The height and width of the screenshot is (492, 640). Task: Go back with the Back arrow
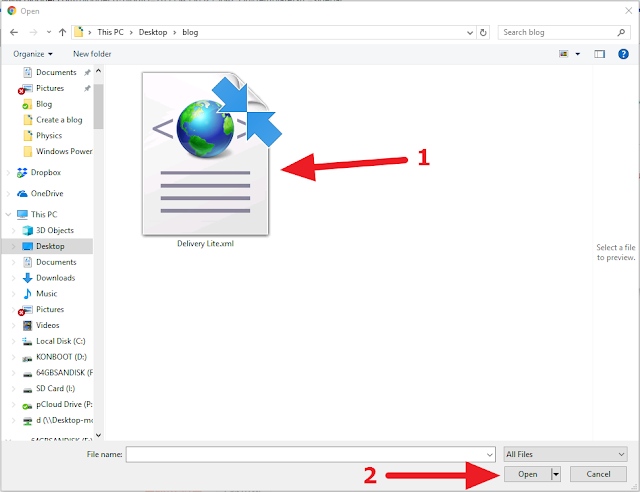point(14,32)
